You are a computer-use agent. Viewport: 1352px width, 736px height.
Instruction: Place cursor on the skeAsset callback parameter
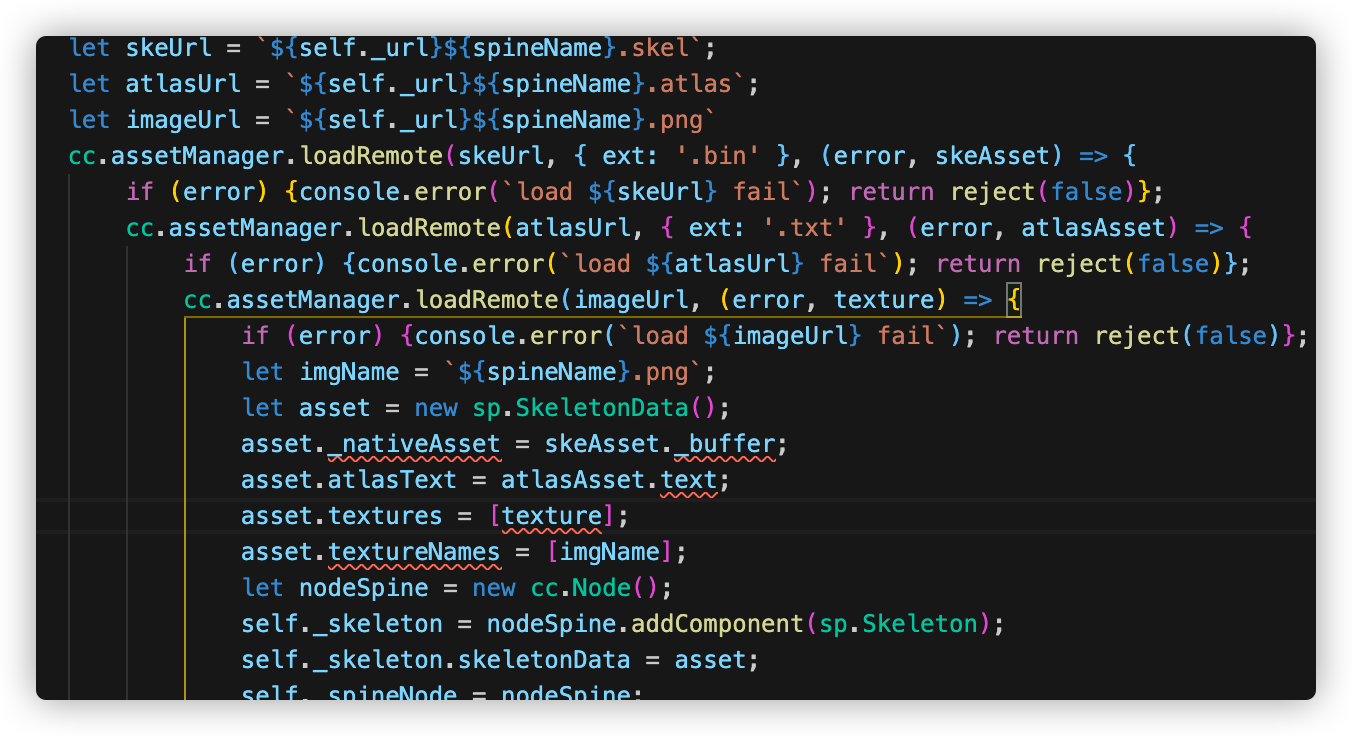984,156
